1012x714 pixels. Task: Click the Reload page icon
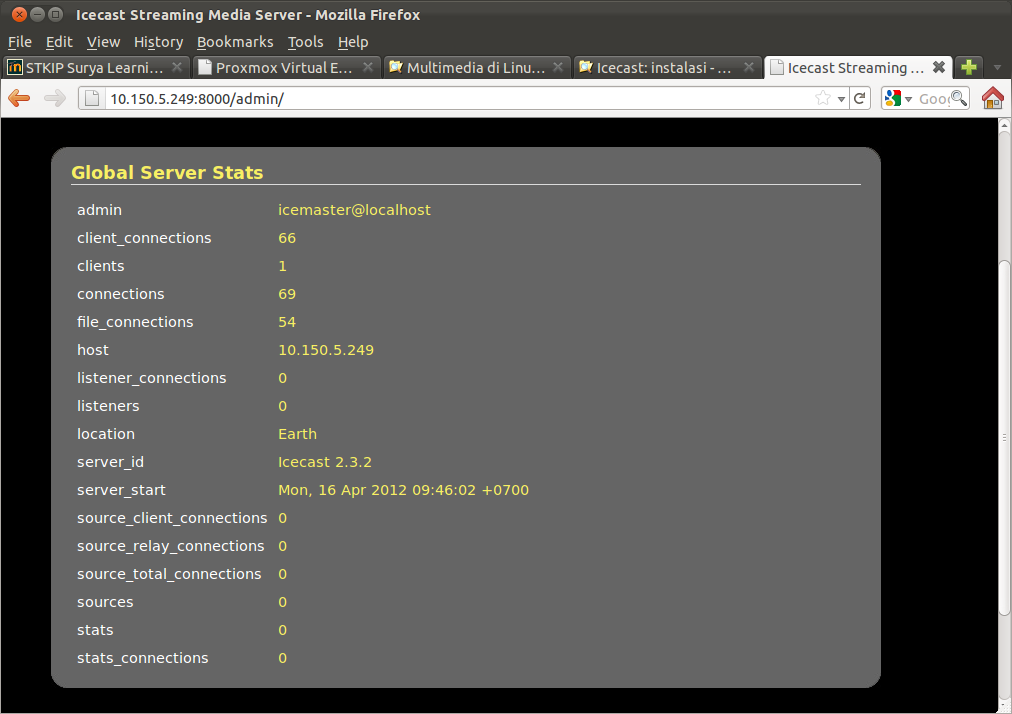click(860, 98)
